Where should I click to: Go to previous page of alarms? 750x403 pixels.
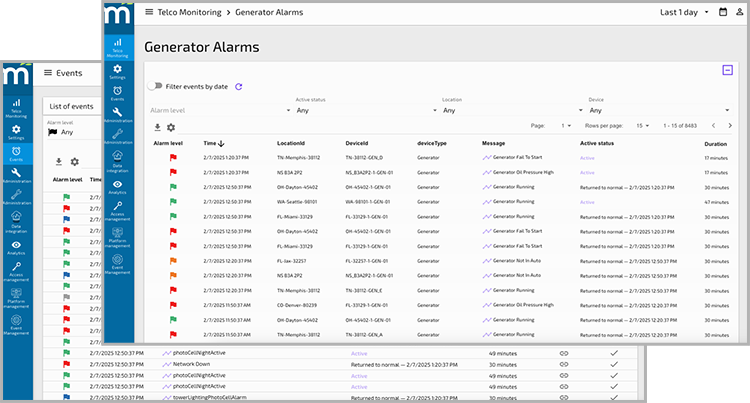(713, 126)
